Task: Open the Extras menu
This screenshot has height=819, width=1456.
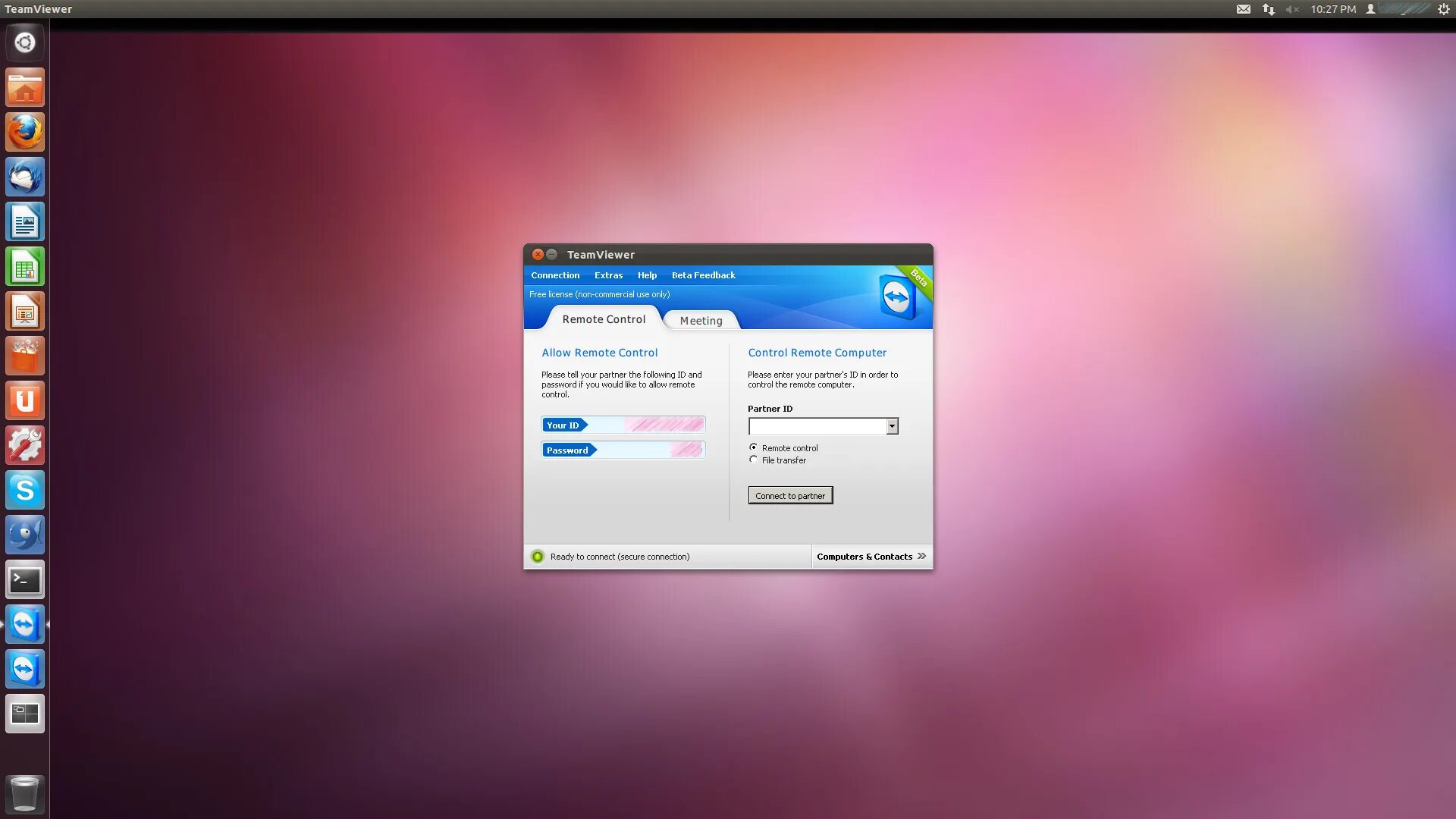Action: (608, 275)
